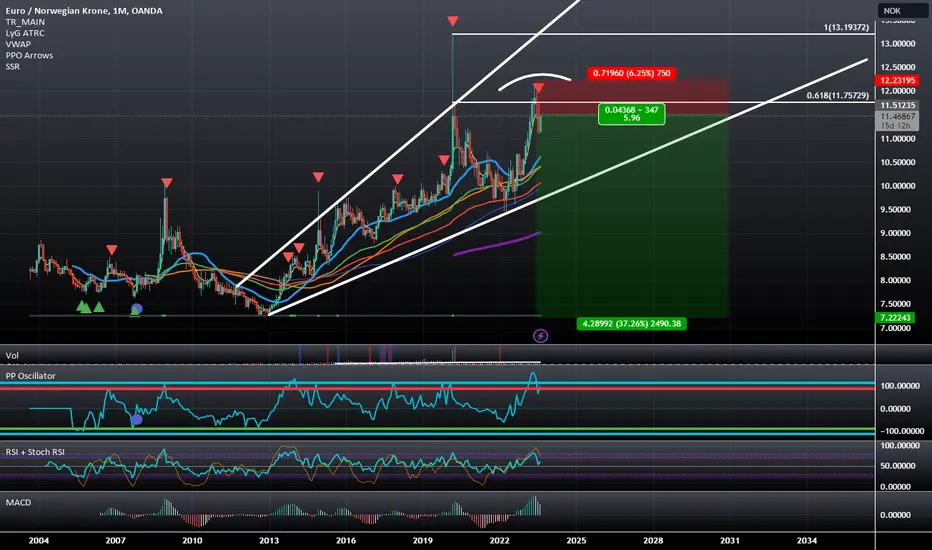
Task: Select the PP Oscillator pane label
Action: pos(30,376)
